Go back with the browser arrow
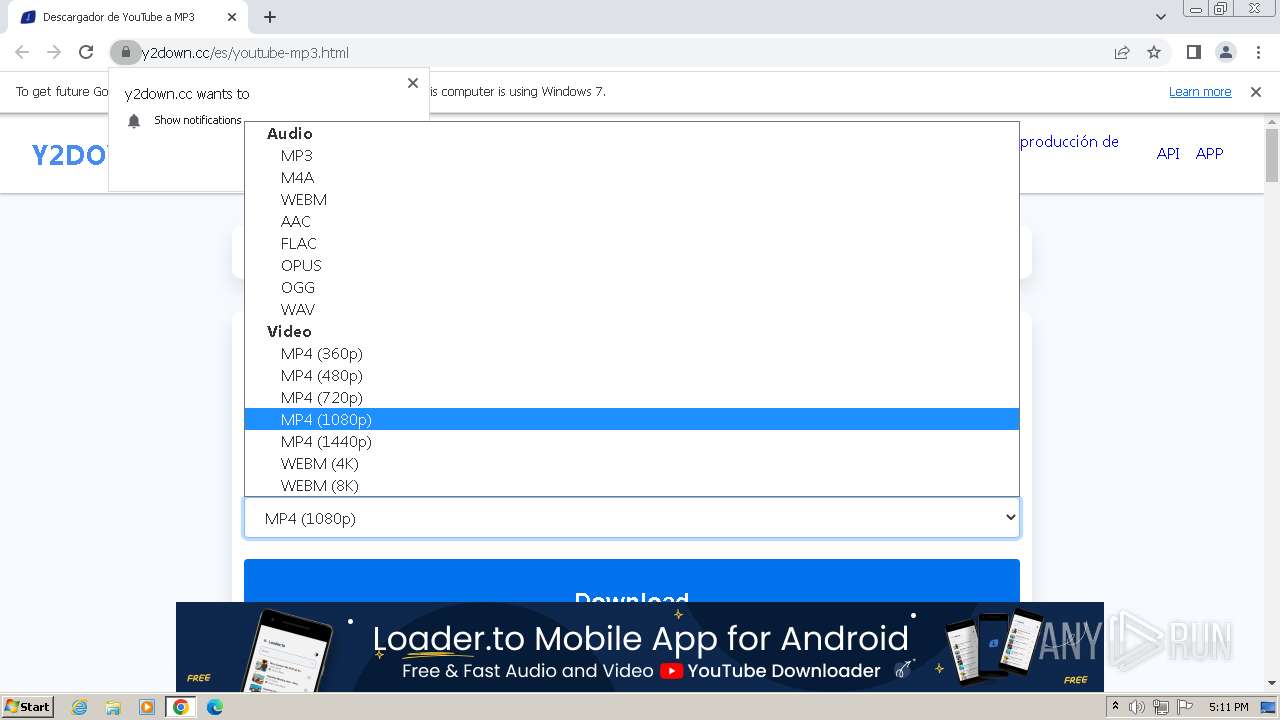1280x720 pixels. click(22, 53)
